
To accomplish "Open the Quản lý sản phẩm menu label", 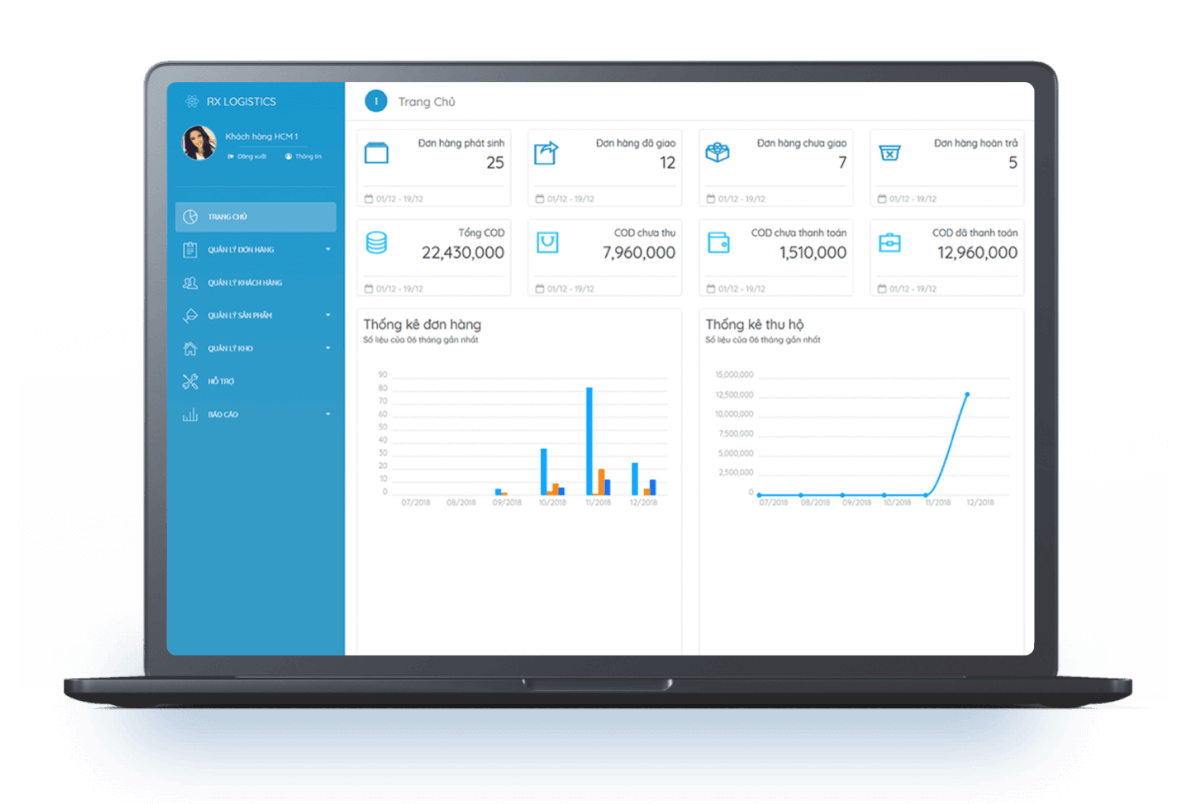I will pos(240,316).
